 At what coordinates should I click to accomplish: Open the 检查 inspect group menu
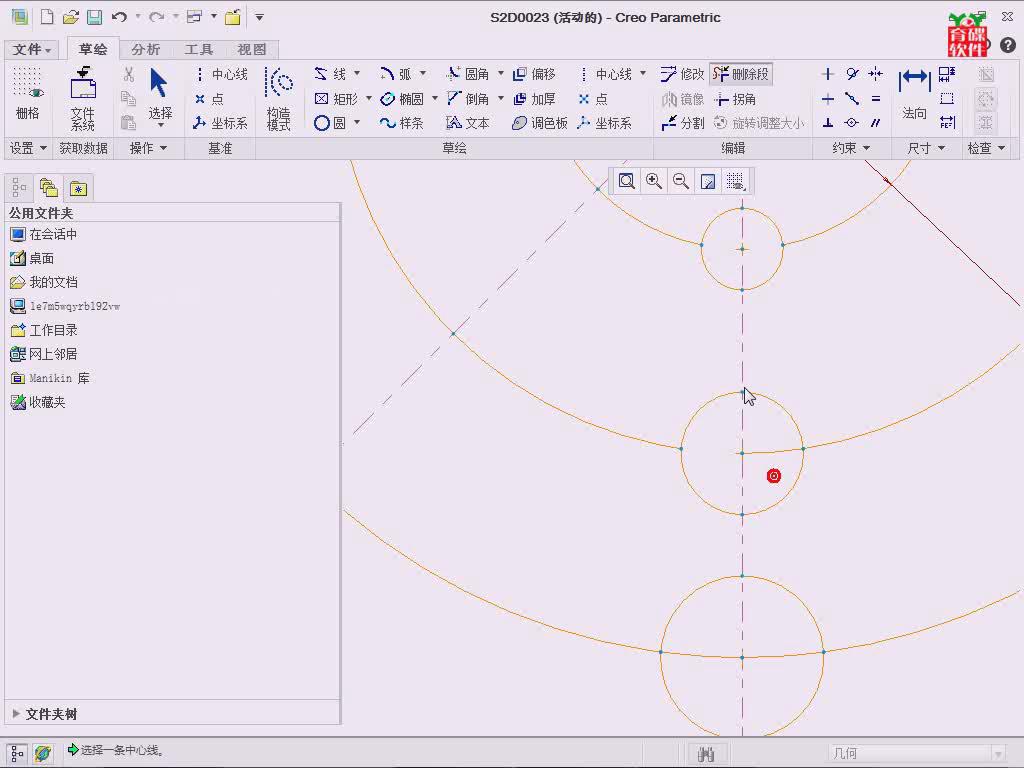coord(986,148)
